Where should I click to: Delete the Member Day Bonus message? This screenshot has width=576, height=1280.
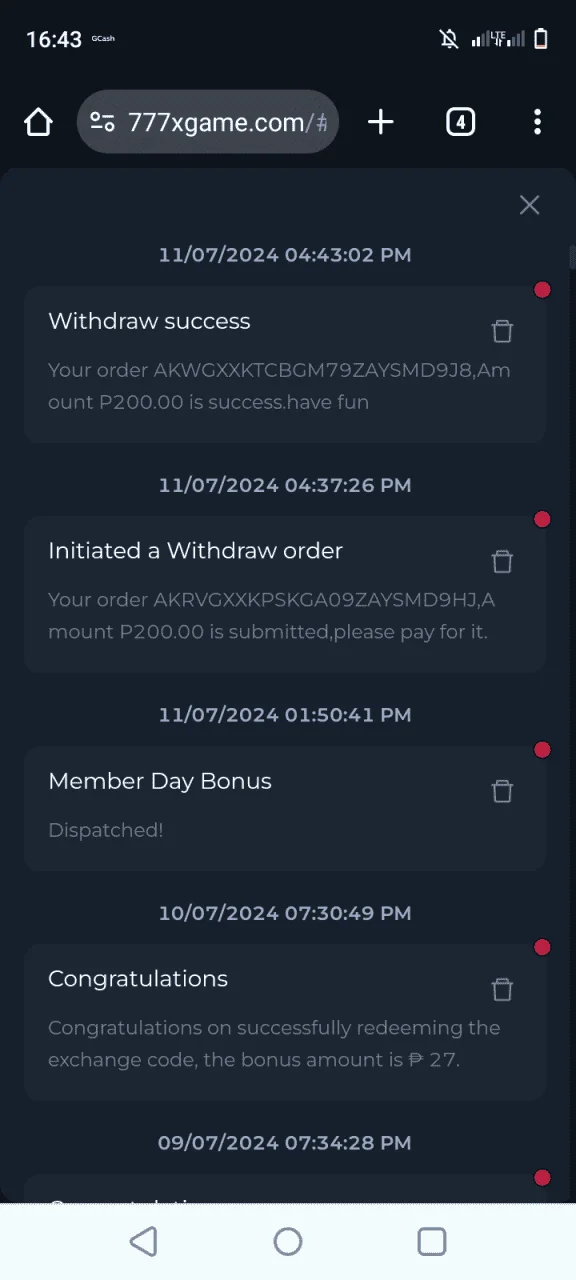tap(502, 791)
